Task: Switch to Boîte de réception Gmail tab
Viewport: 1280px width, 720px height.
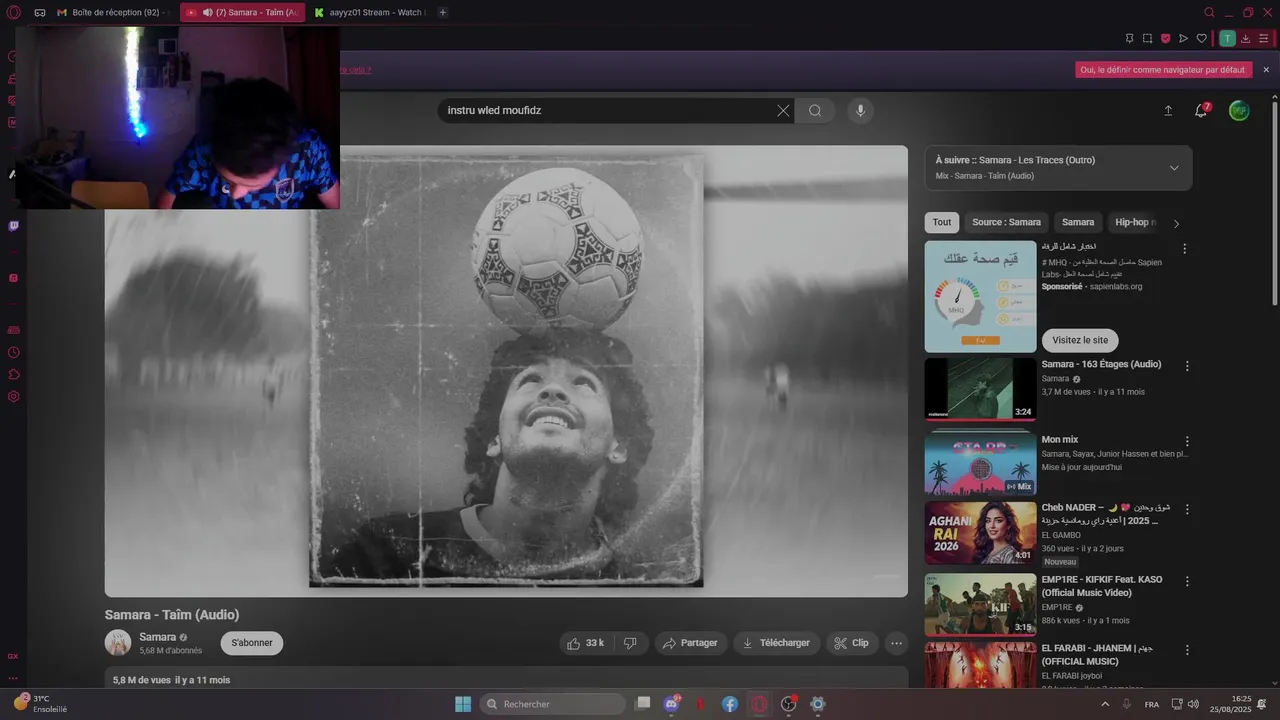Action: click(x=114, y=12)
